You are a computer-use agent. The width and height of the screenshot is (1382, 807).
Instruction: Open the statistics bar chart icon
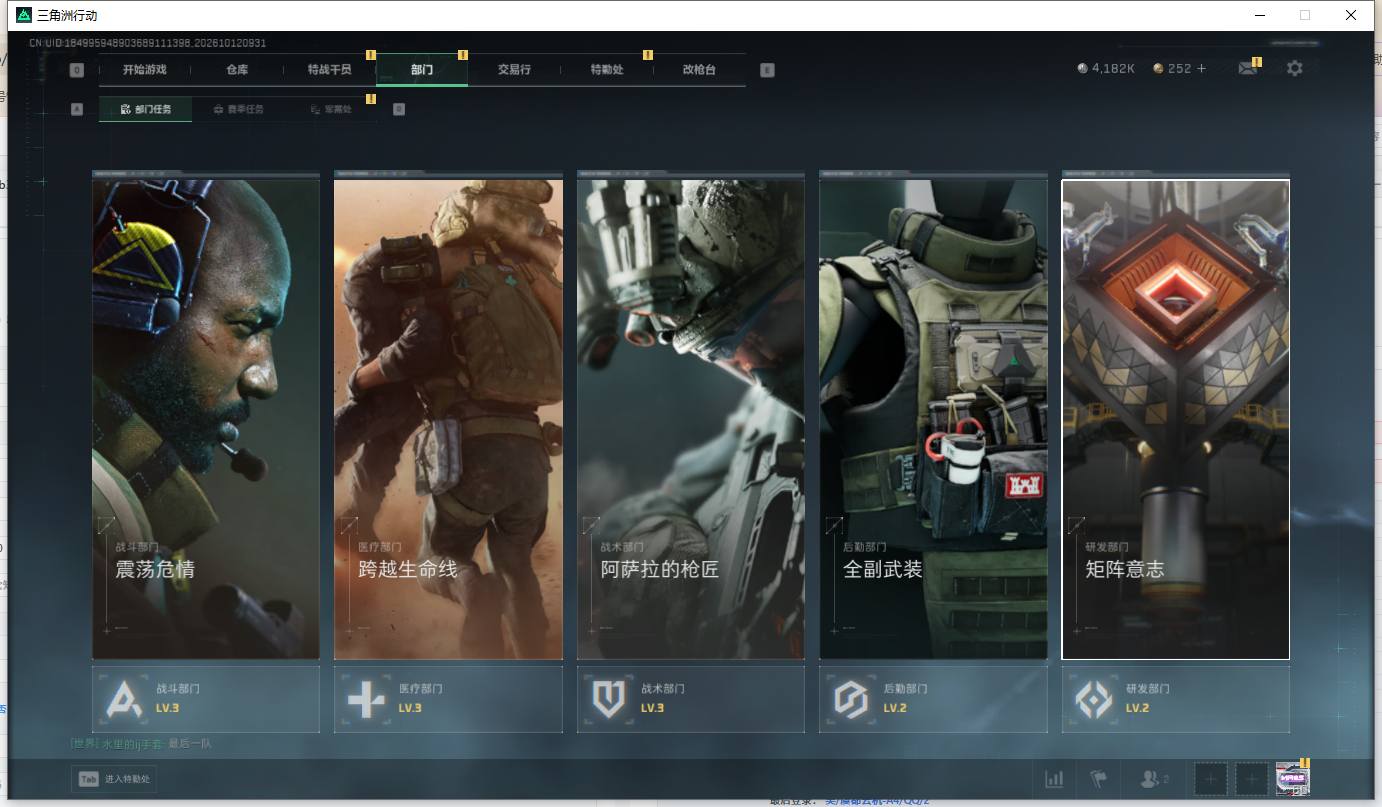[x=1054, y=779]
